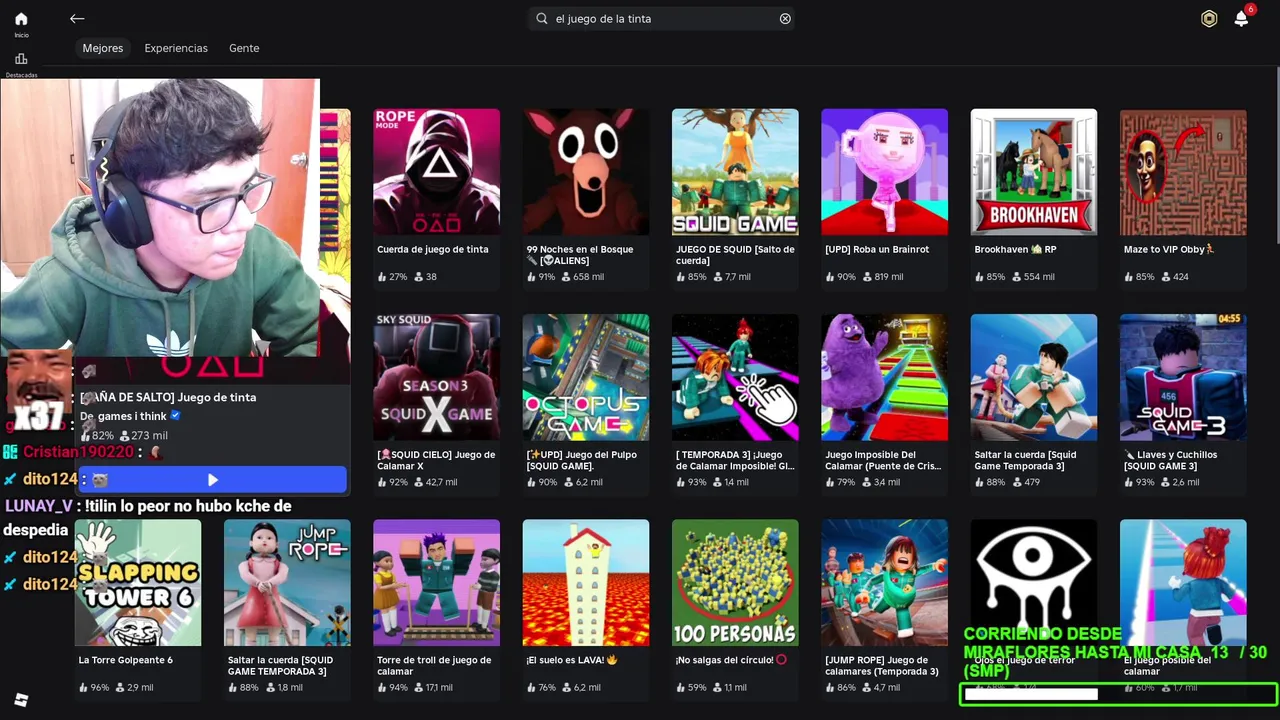1280x720 pixels.
Task: Click title '¡No salgas del círculo!'
Action: (x=731, y=660)
